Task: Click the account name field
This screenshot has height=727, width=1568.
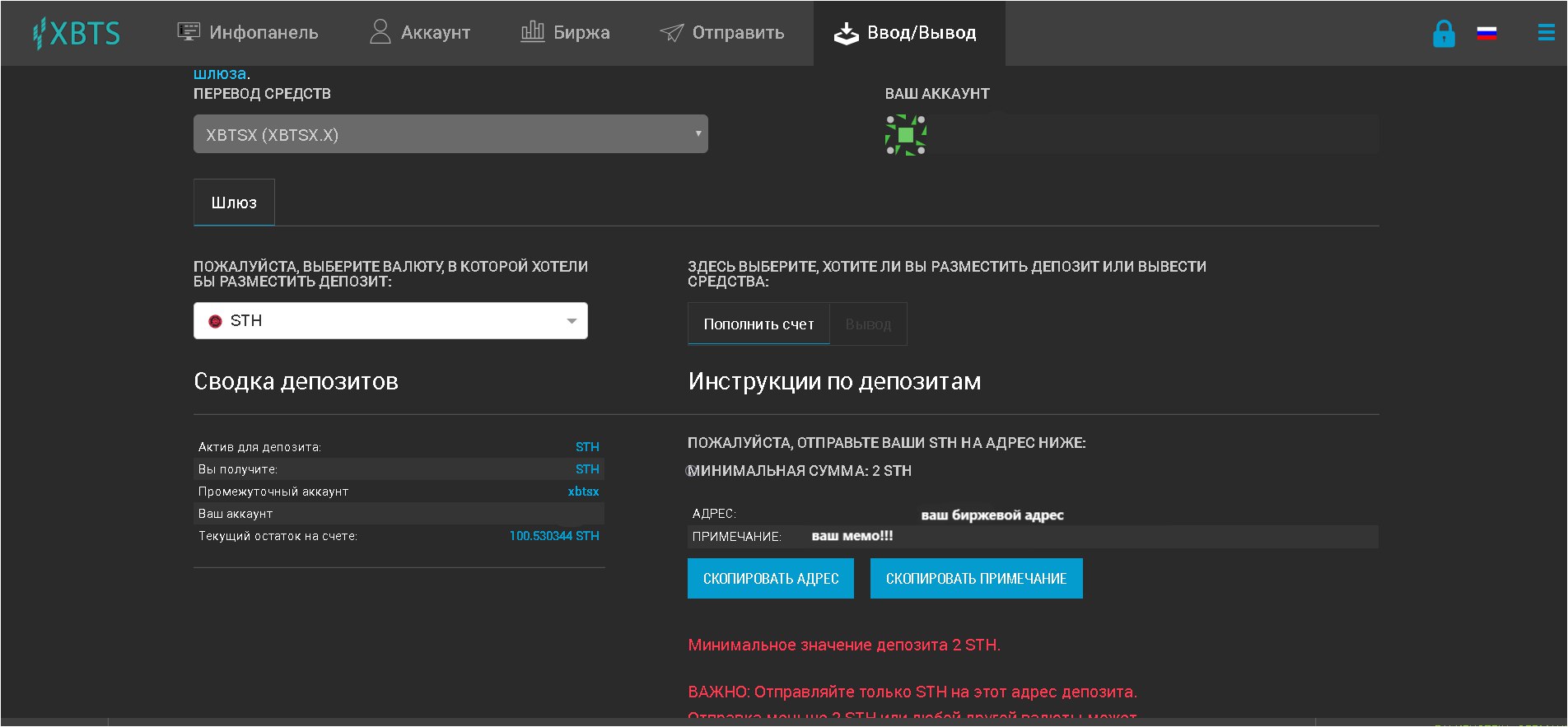Action: point(1153,134)
